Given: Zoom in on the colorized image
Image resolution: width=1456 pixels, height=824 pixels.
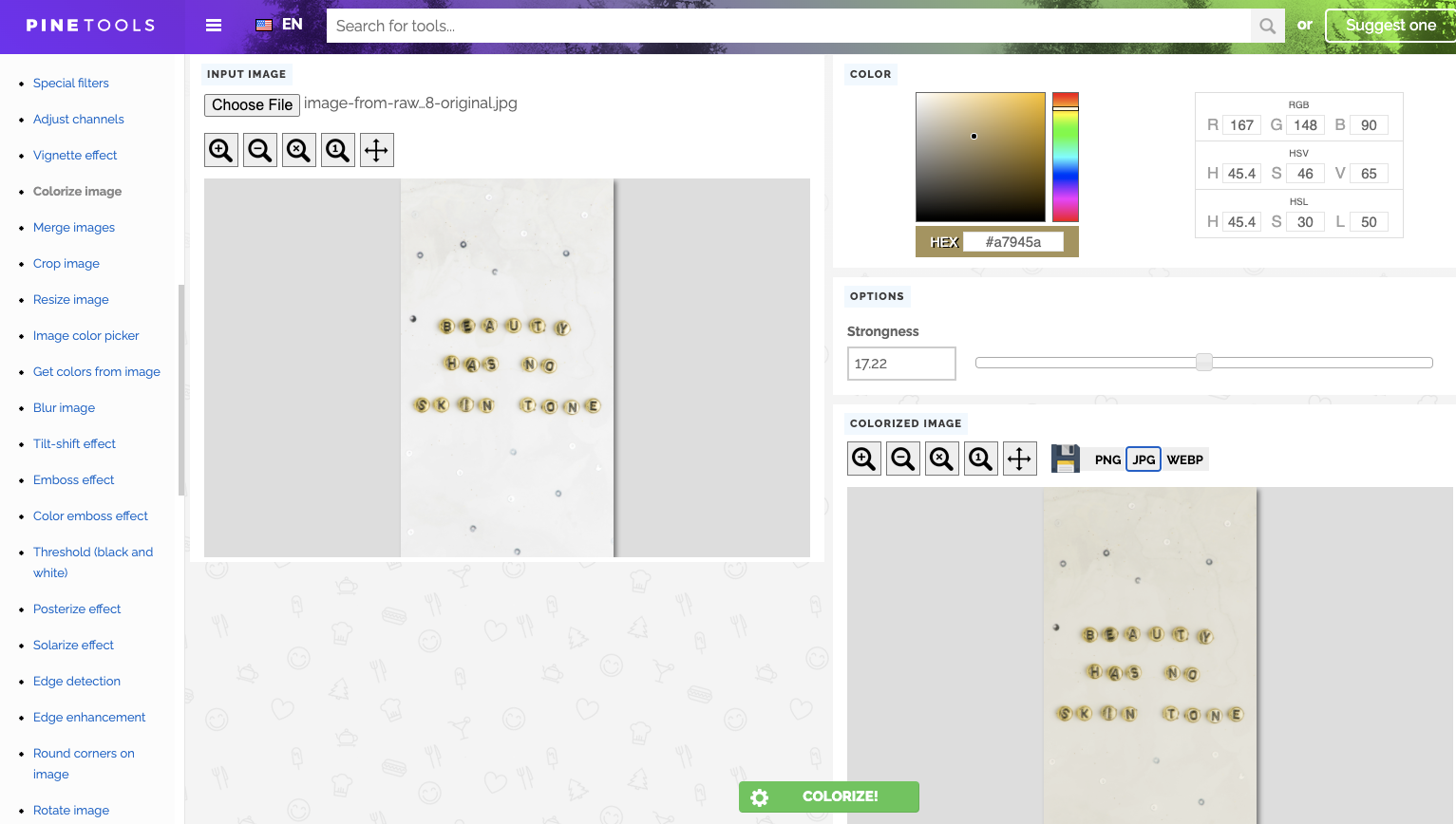Looking at the screenshot, I should tap(863, 458).
